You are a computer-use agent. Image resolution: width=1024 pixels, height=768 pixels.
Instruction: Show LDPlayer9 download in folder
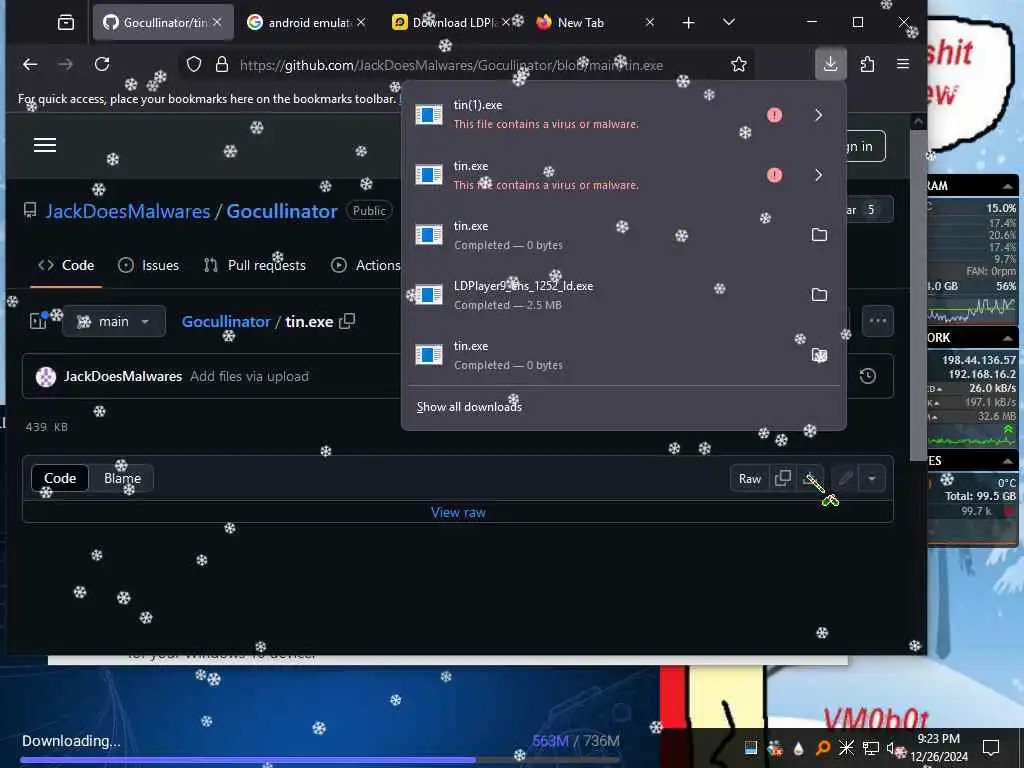point(819,295)
